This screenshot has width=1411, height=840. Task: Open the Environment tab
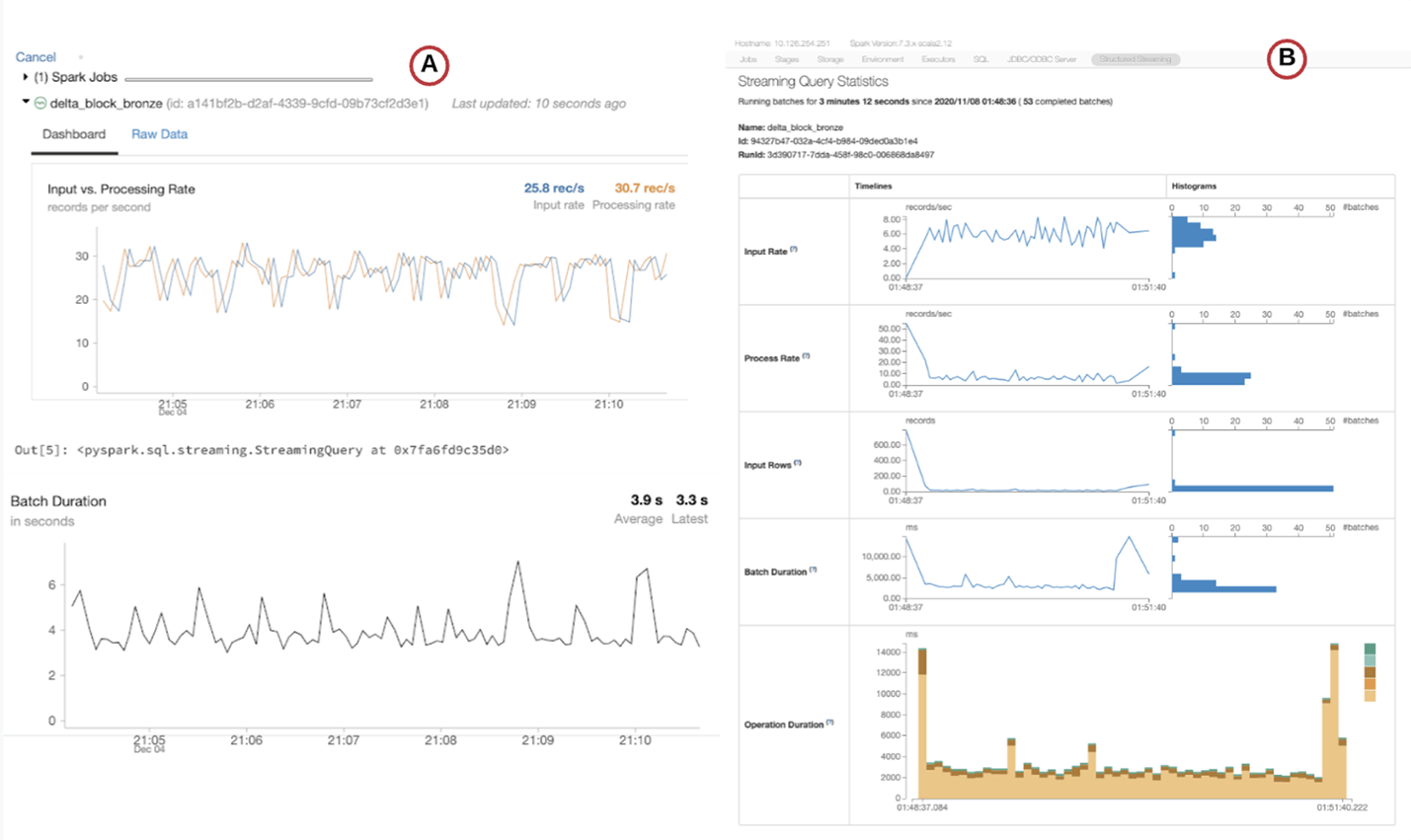coord(883,59)
